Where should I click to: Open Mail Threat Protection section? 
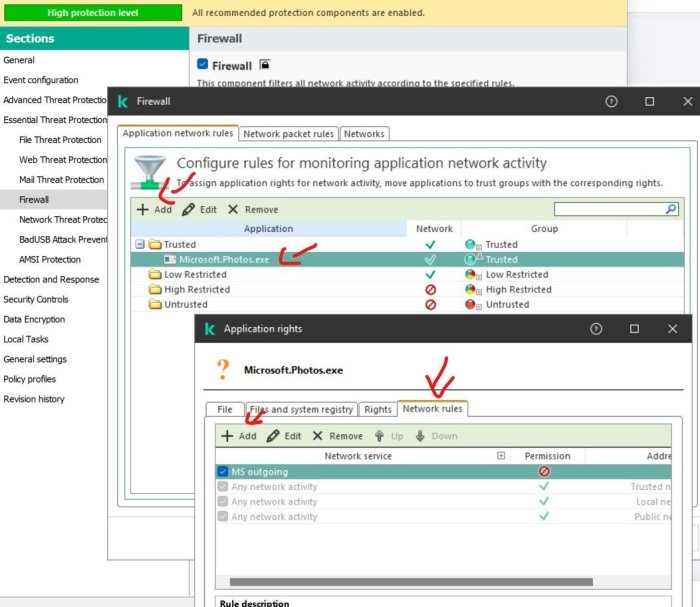tap(62, 179)
